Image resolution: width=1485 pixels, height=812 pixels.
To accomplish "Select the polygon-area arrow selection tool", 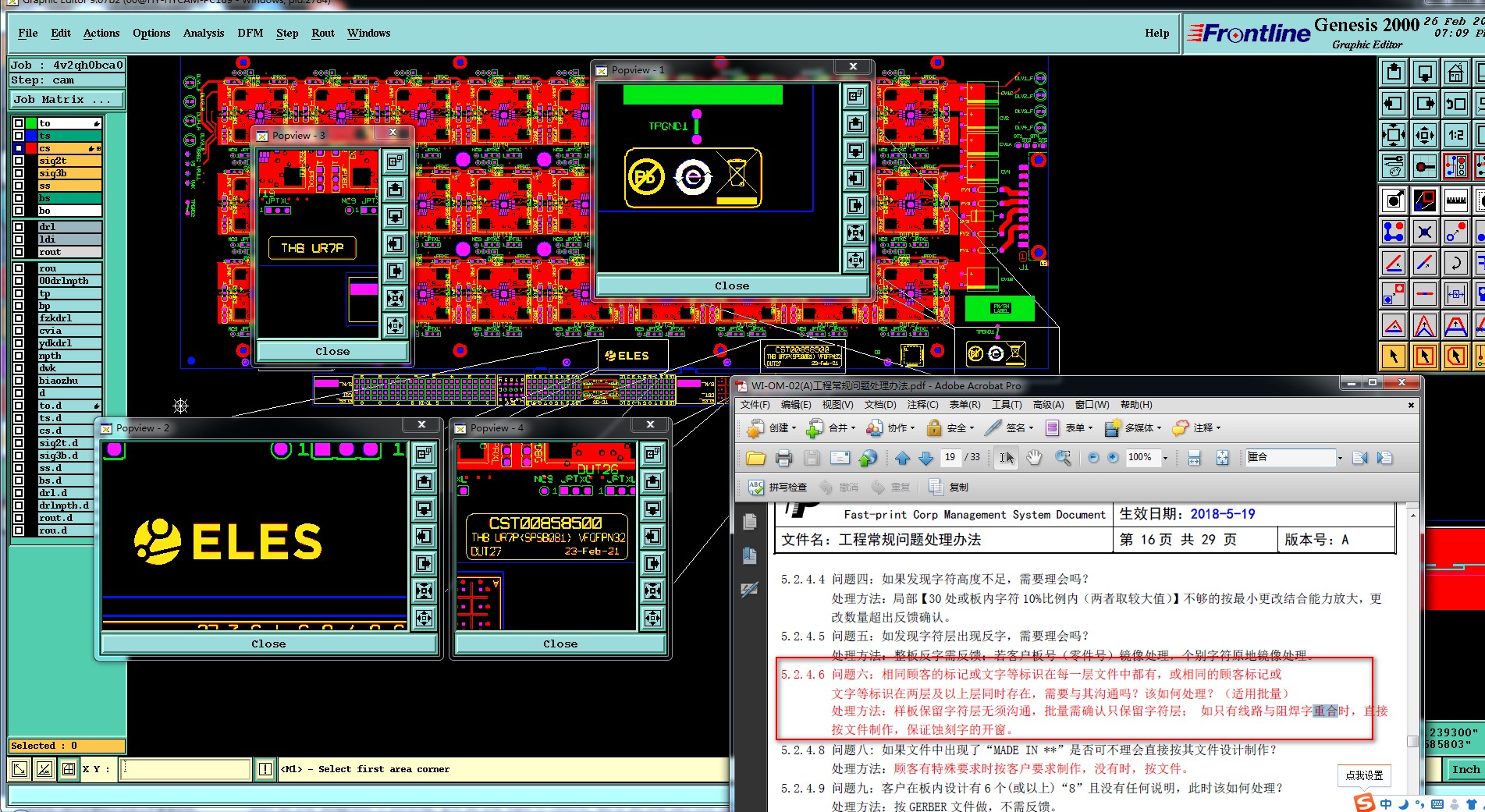I will pos(1456,356).
